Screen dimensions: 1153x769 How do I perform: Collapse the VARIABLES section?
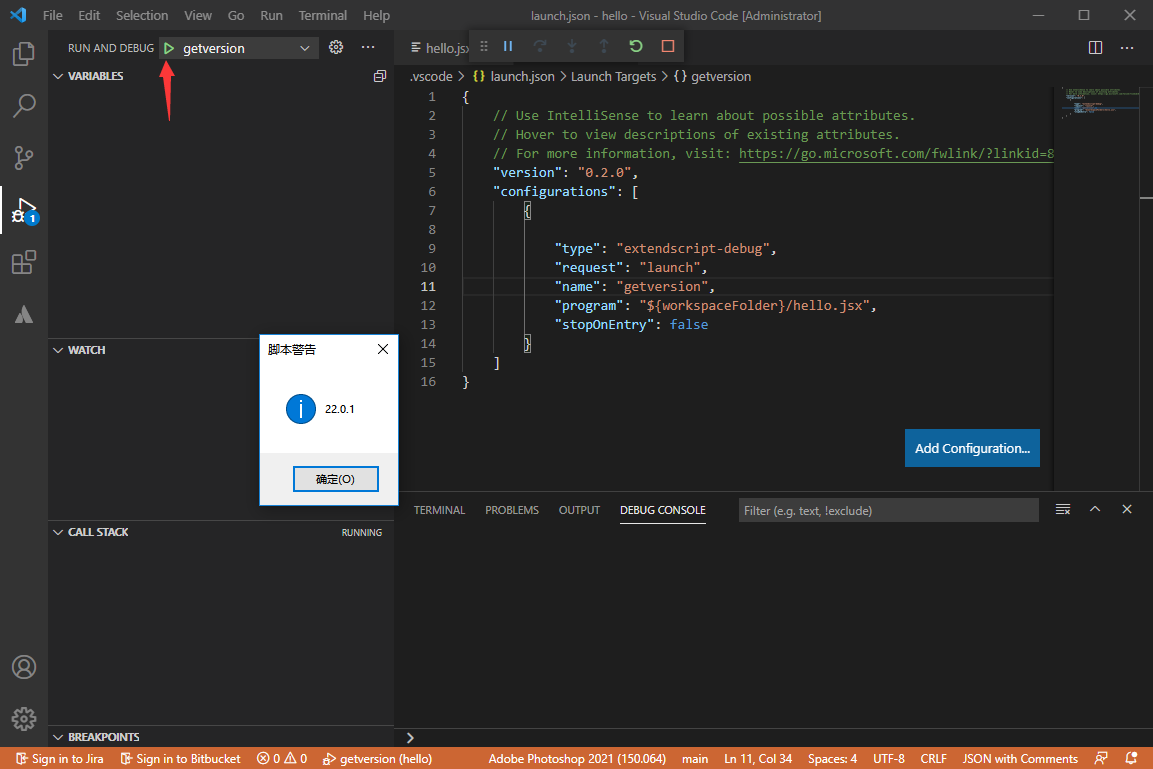60,75
